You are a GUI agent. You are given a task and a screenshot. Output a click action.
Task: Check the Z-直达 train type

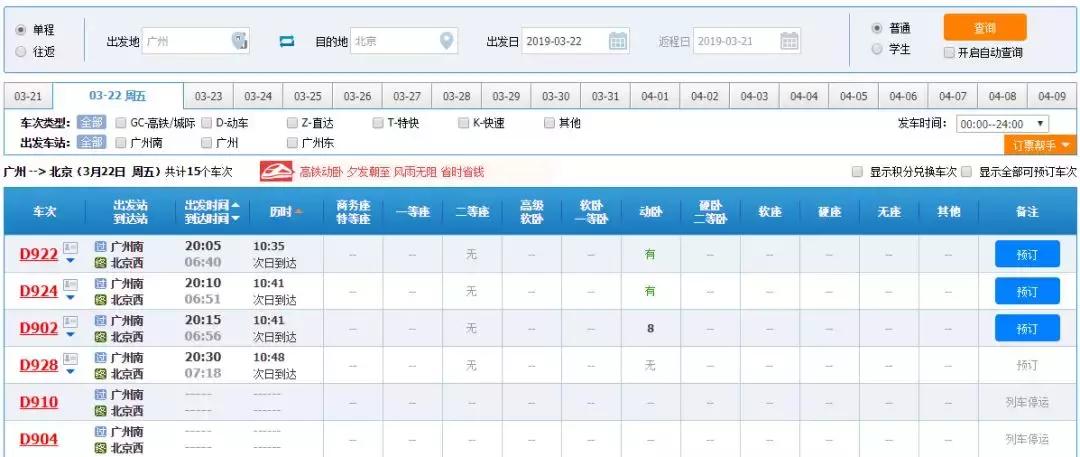coord(292,123)
